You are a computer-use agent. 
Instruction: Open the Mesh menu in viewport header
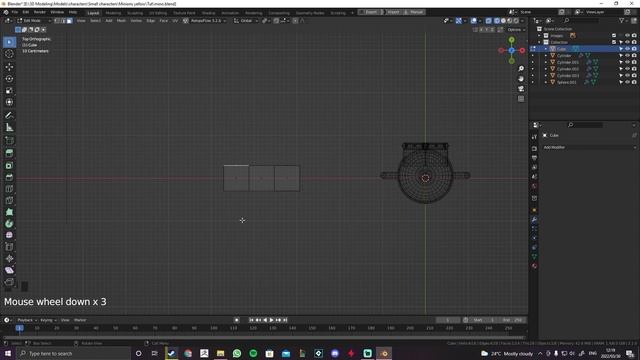point(121,20)
